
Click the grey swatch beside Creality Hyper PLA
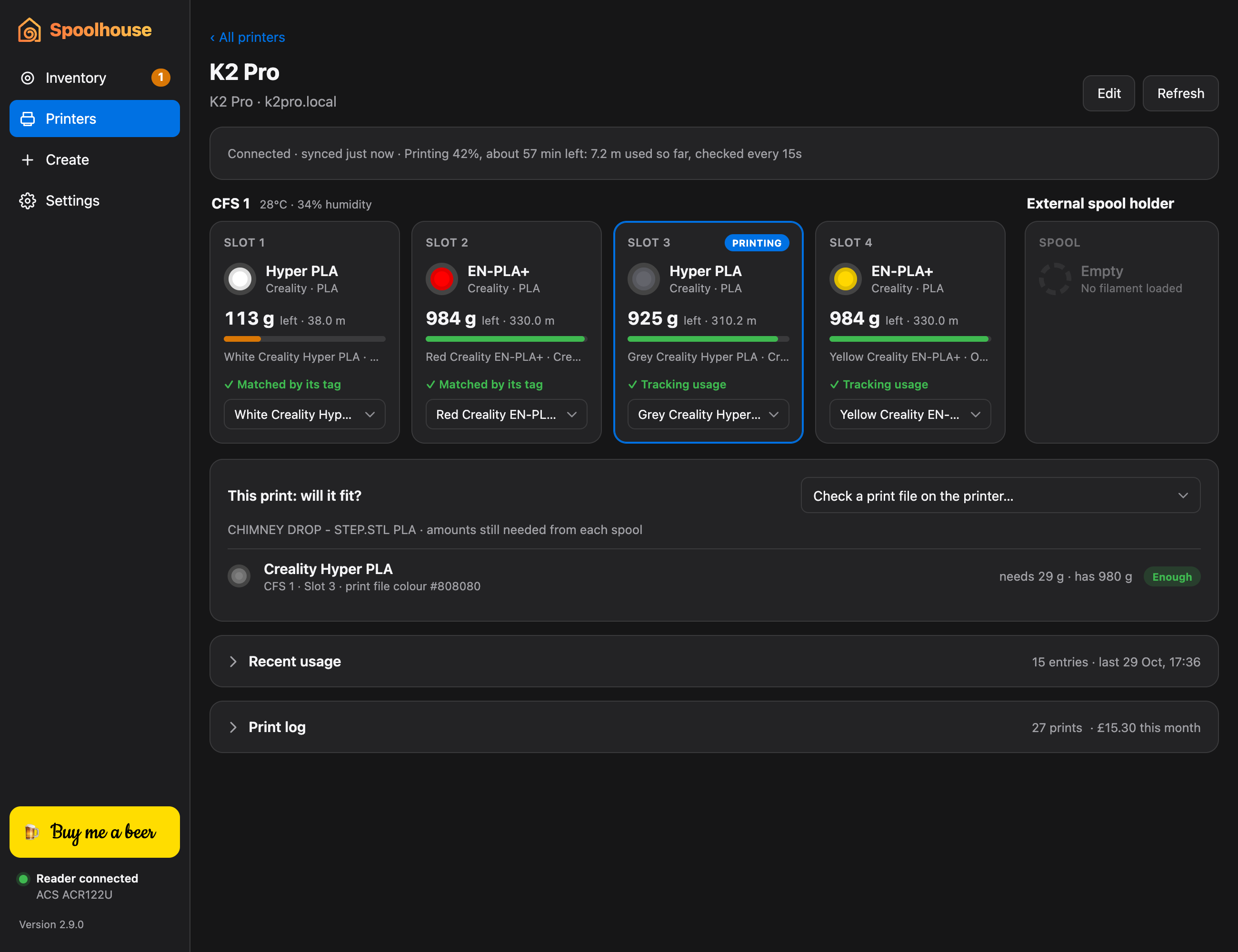coord(239,576)
